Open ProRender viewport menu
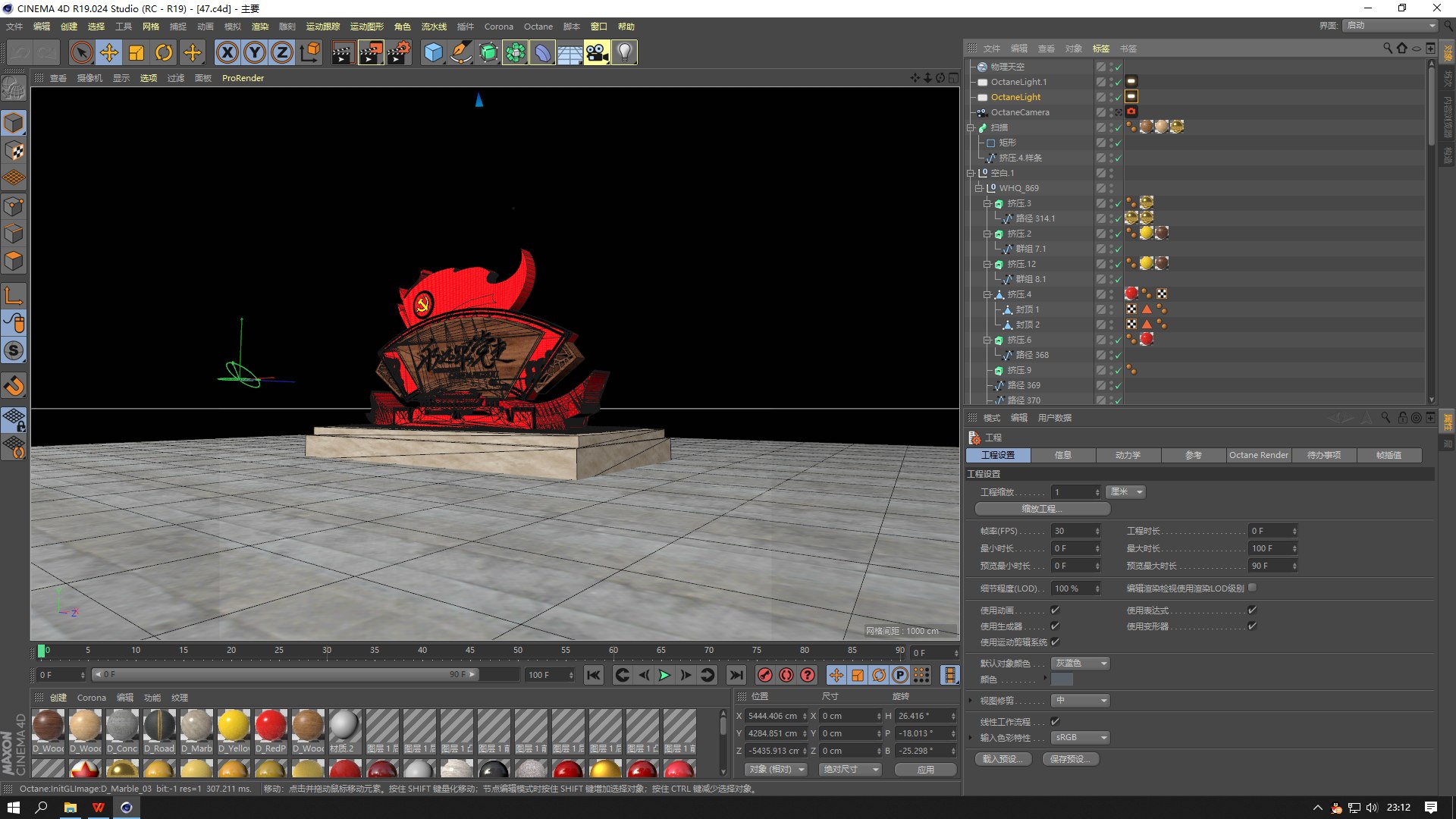 coord(243,78)
